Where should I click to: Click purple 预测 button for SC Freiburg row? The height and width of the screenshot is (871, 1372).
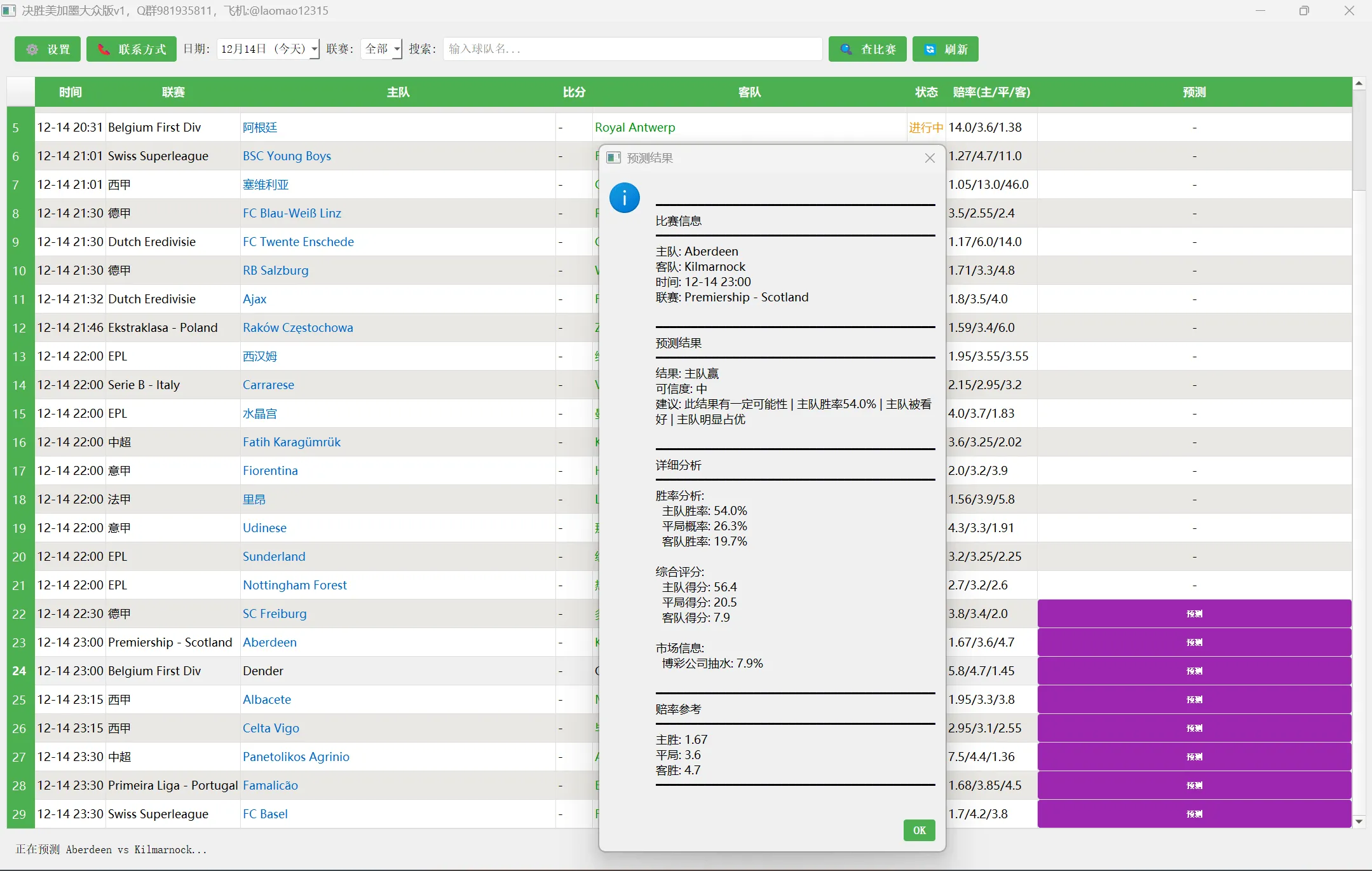coord(1194,614)
